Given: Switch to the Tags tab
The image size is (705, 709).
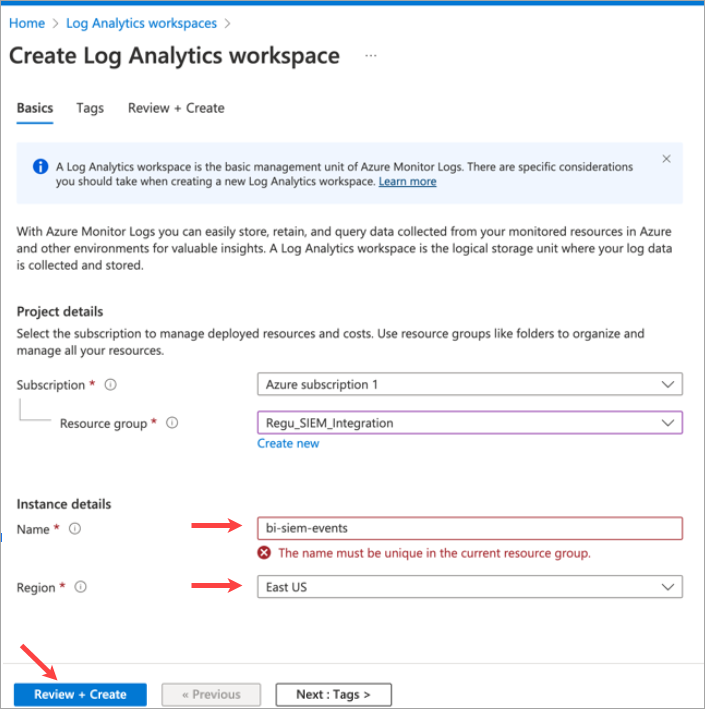Looking at the screenshot, I should 90,108.
